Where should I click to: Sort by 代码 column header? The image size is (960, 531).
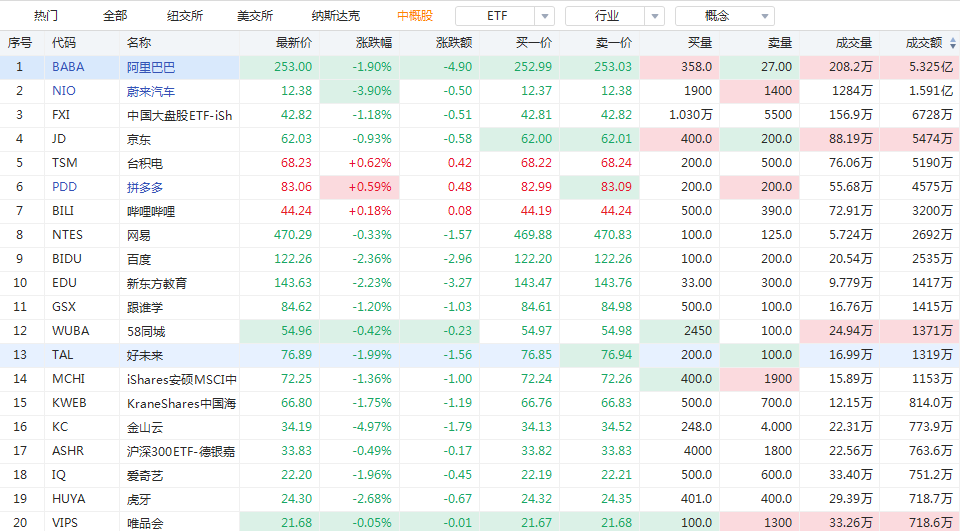point(64,43)
